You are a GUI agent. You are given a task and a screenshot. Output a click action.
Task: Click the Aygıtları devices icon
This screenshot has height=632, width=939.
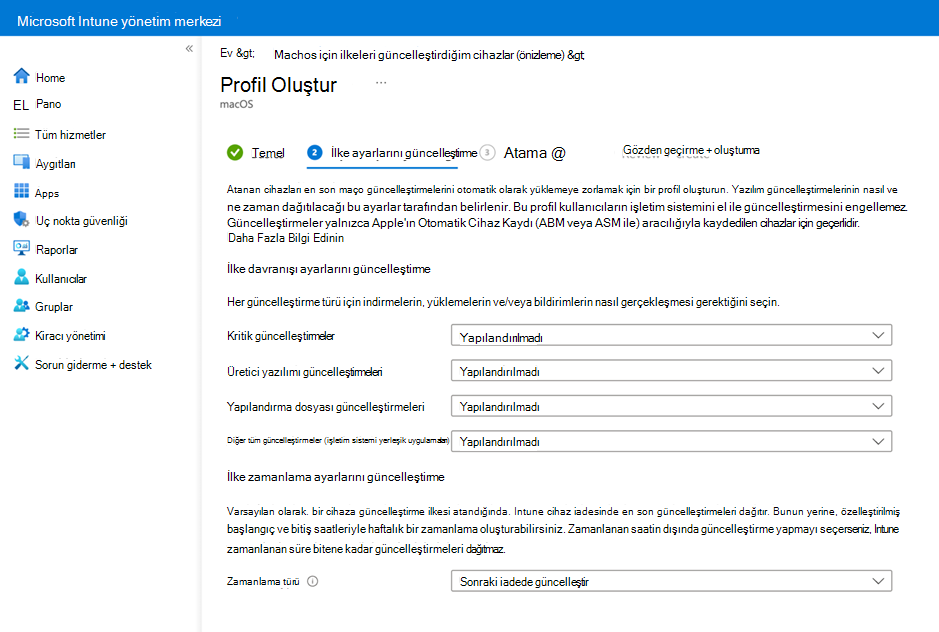(22, 162)
